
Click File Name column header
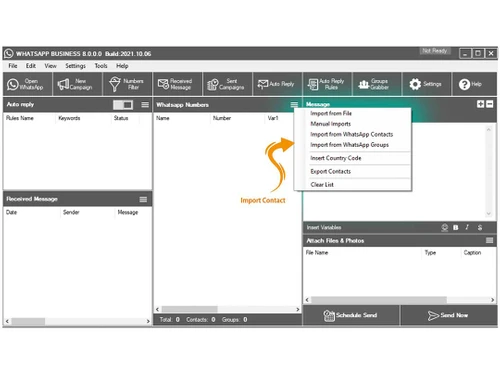pyautogui.click(x=317, y=253)
